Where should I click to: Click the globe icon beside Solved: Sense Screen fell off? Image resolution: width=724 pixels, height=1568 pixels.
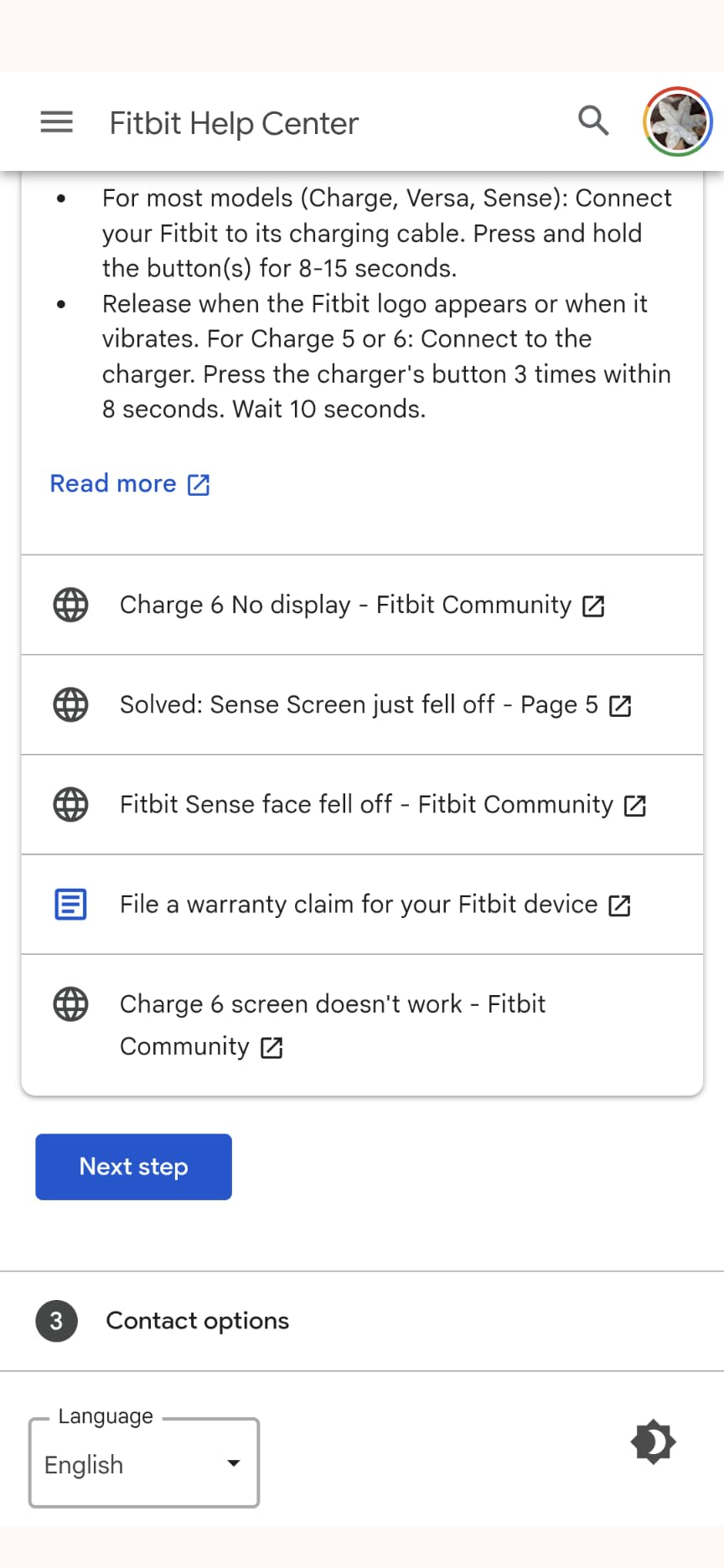point(70,704)
